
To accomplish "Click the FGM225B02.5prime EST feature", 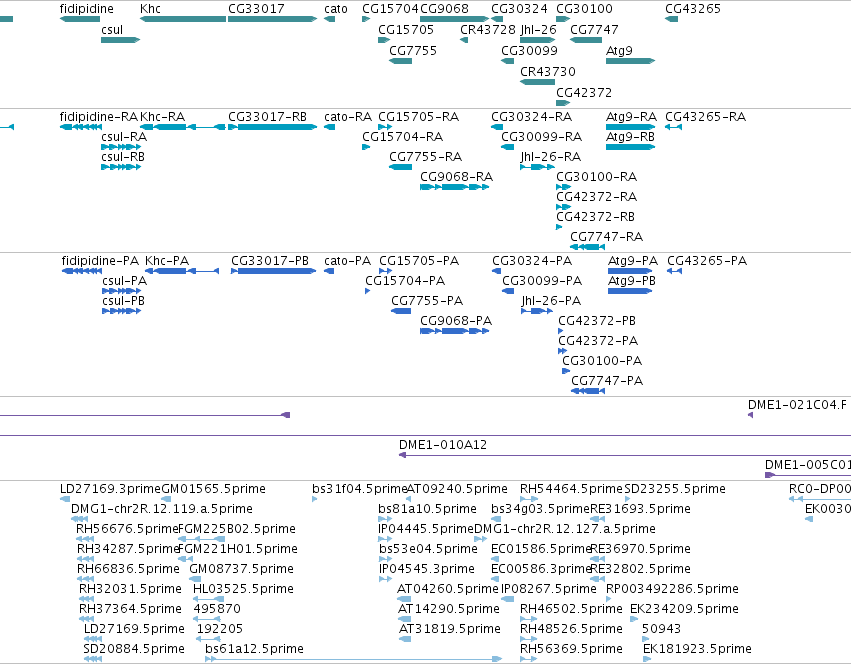I will click(x=201, y=539).
